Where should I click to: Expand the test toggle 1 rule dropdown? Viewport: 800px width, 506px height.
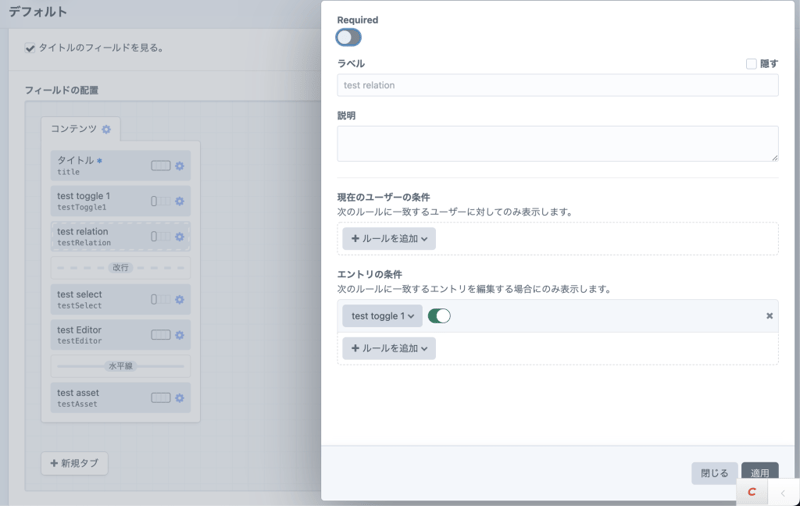point(382,316)
